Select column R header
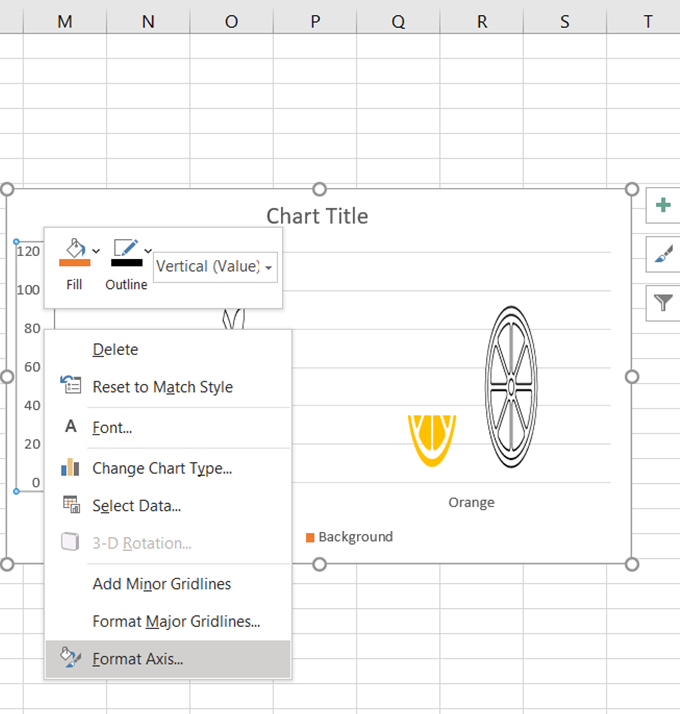Screen dimensions: 680x714 [x=481, y=21]
